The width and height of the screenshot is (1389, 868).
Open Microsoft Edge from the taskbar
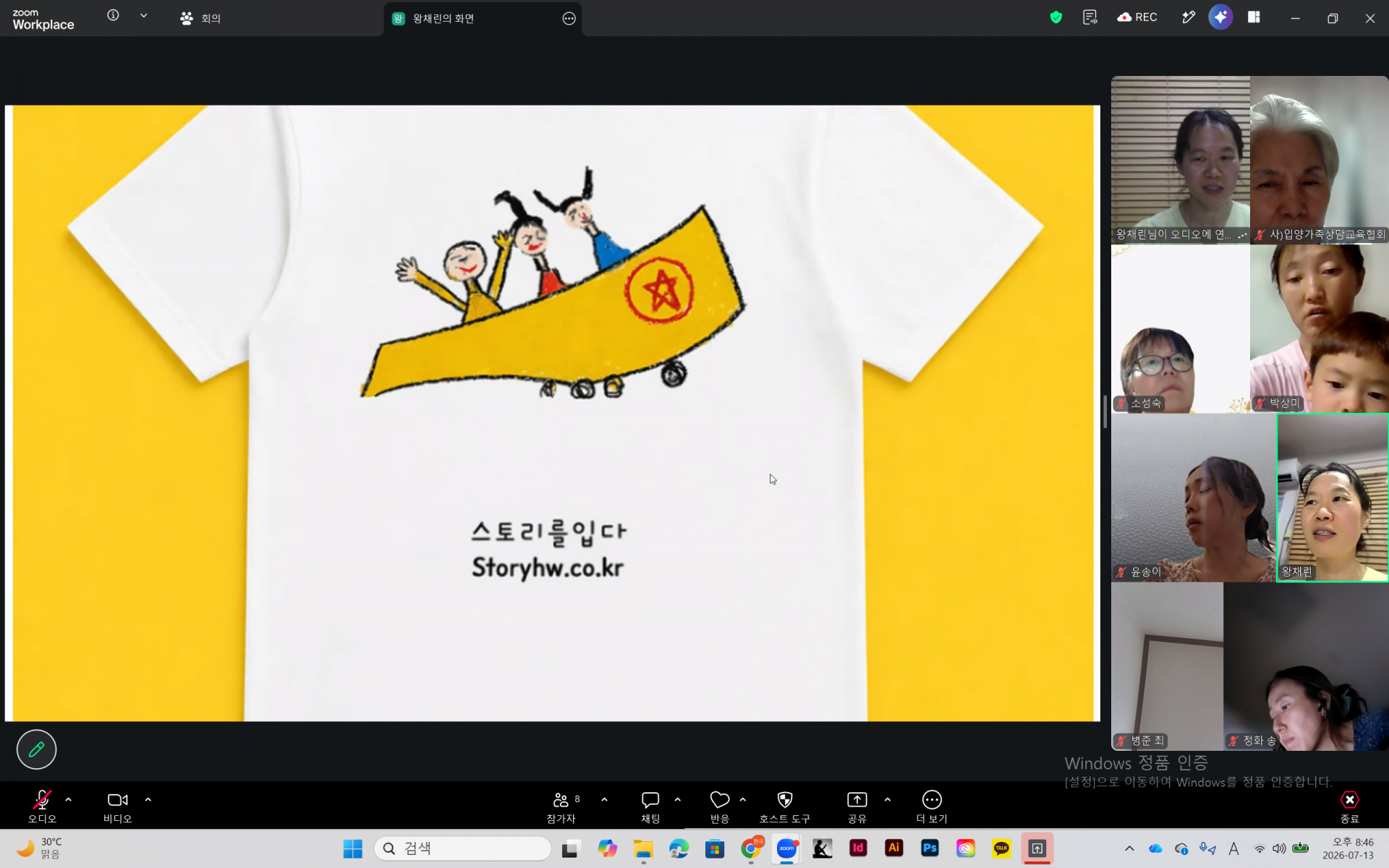pos(679,848)
